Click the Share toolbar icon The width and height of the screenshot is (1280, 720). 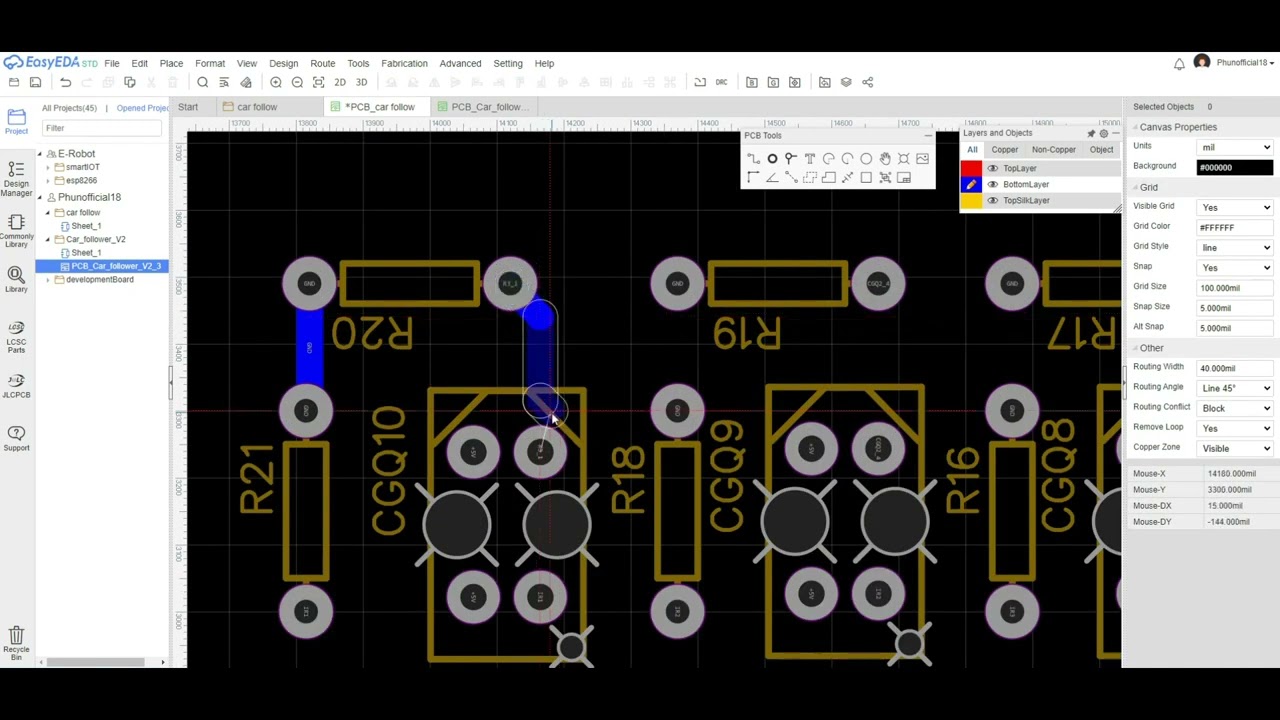[x=867, y=82]
